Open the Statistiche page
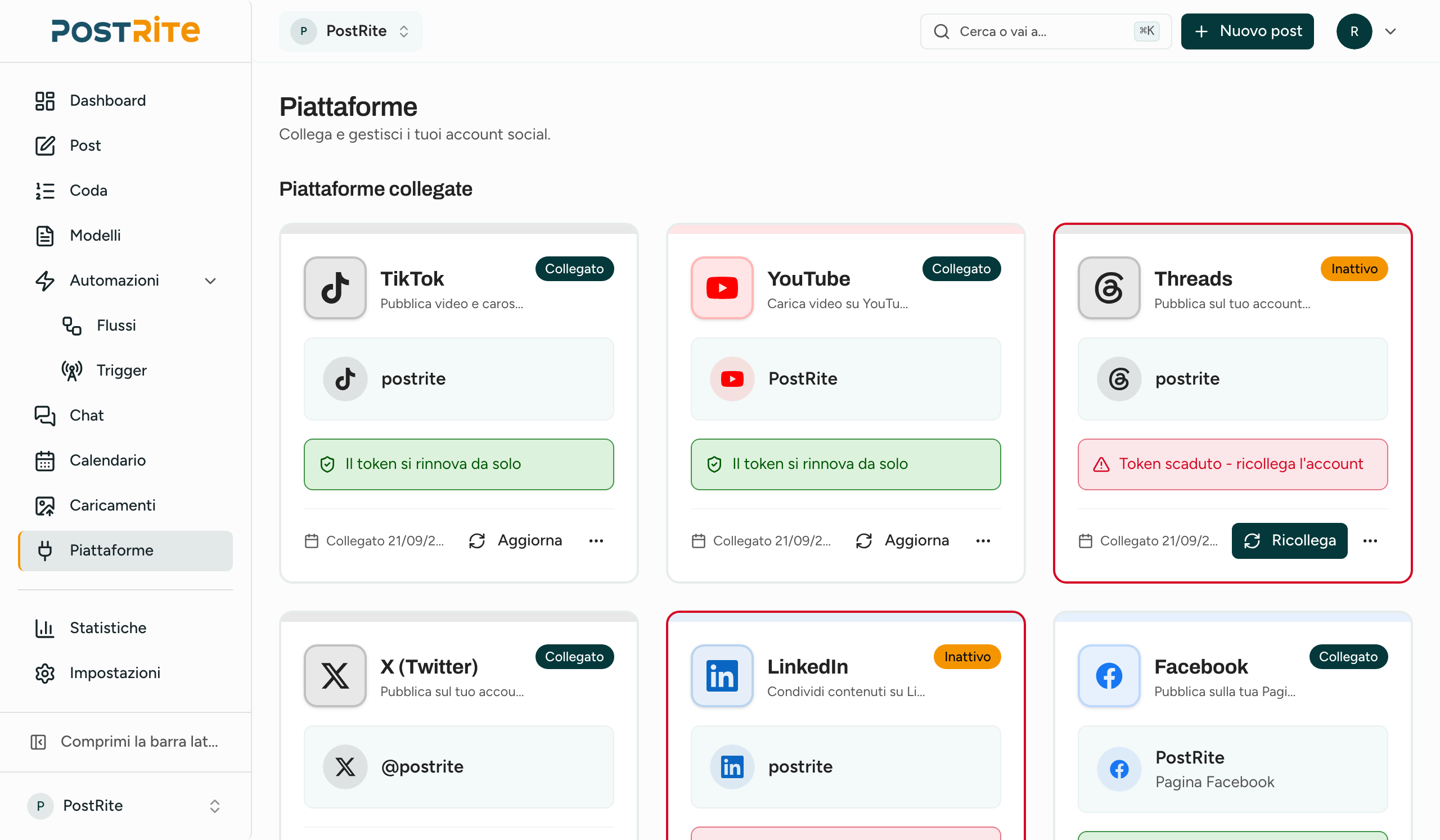The width and height of the screenshot is (1440, 840). click(125, 628)
